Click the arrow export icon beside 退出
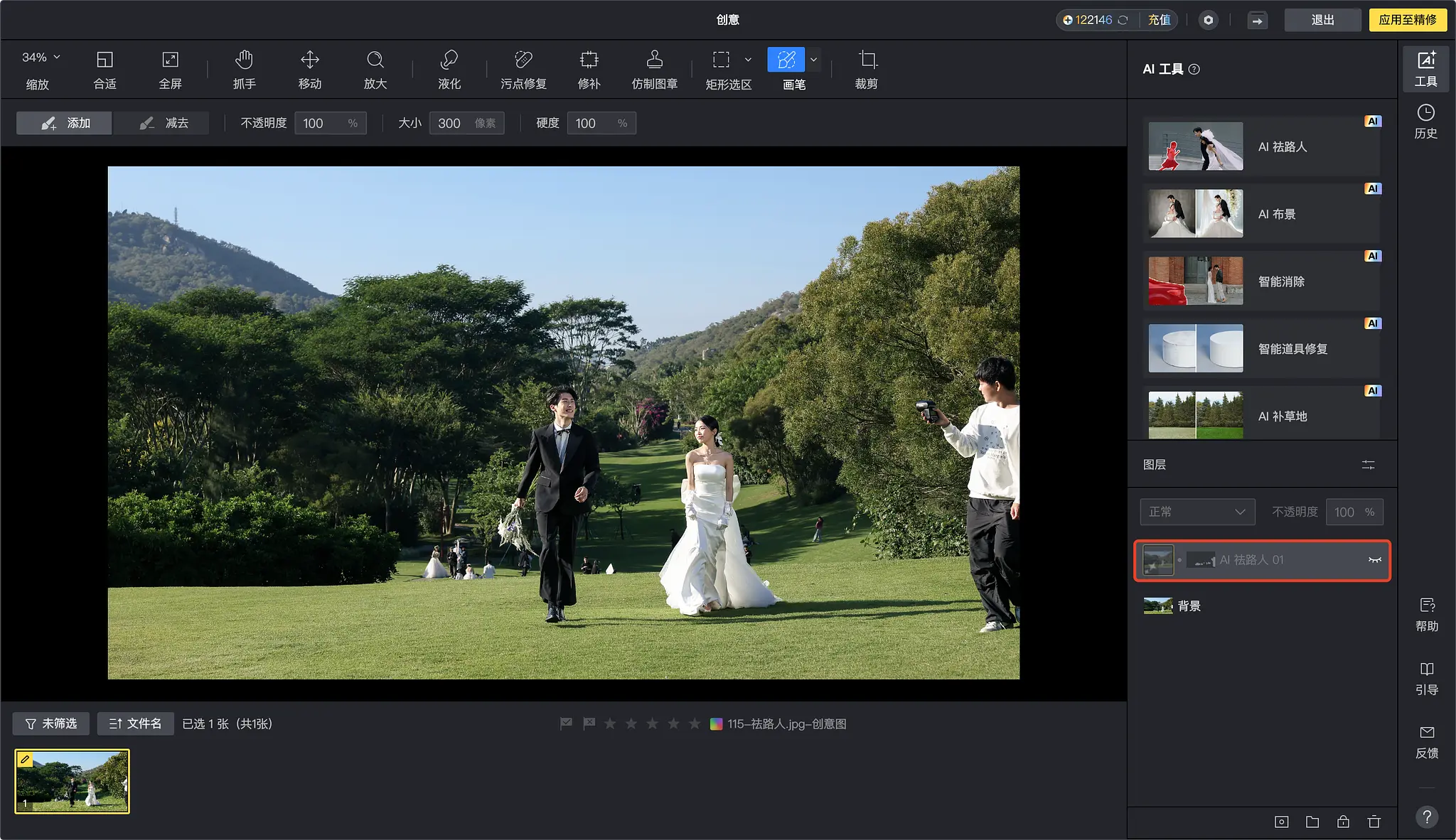This screenshot has width=1456, height=840. pyautogui.click(x=1257, y=20)
